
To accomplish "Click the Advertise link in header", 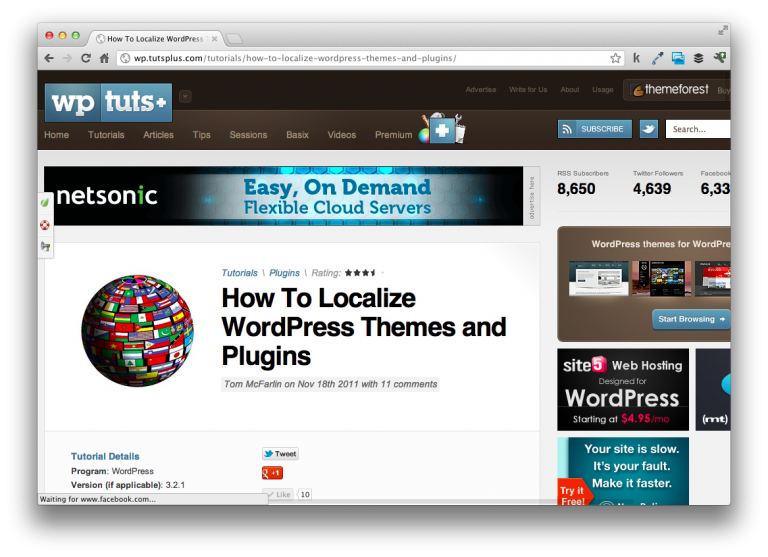I will pyautogui.click(x=480, y=90).
